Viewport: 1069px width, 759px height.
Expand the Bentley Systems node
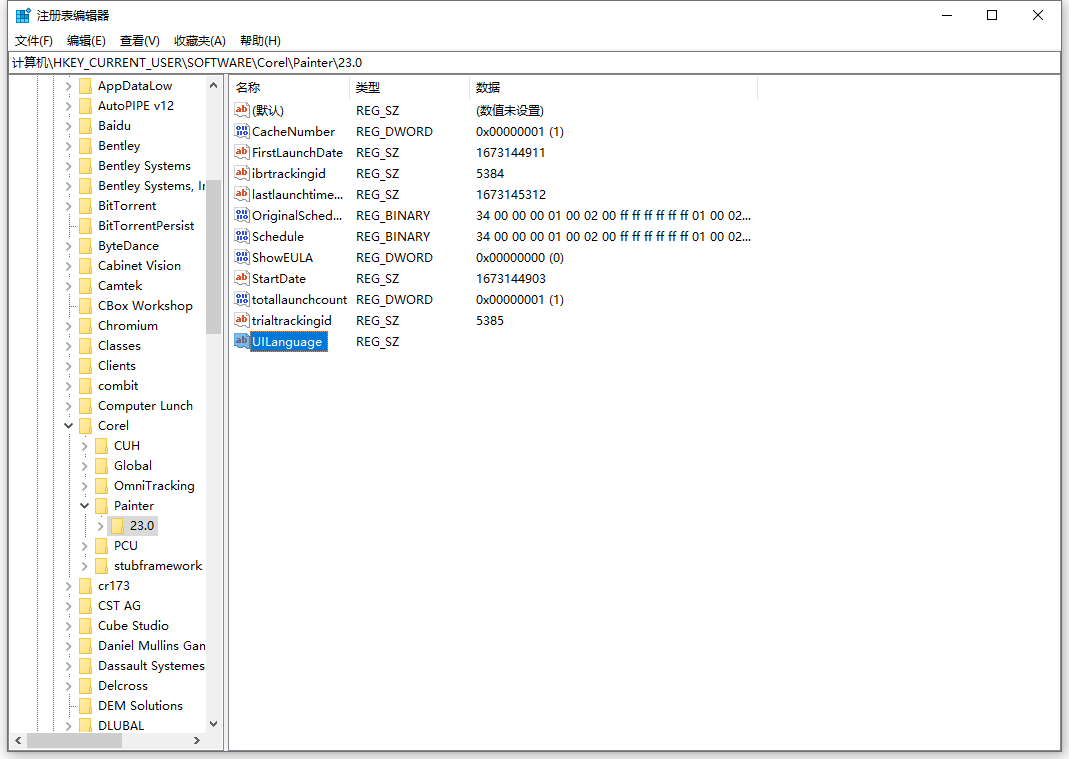tap(68, 166)
